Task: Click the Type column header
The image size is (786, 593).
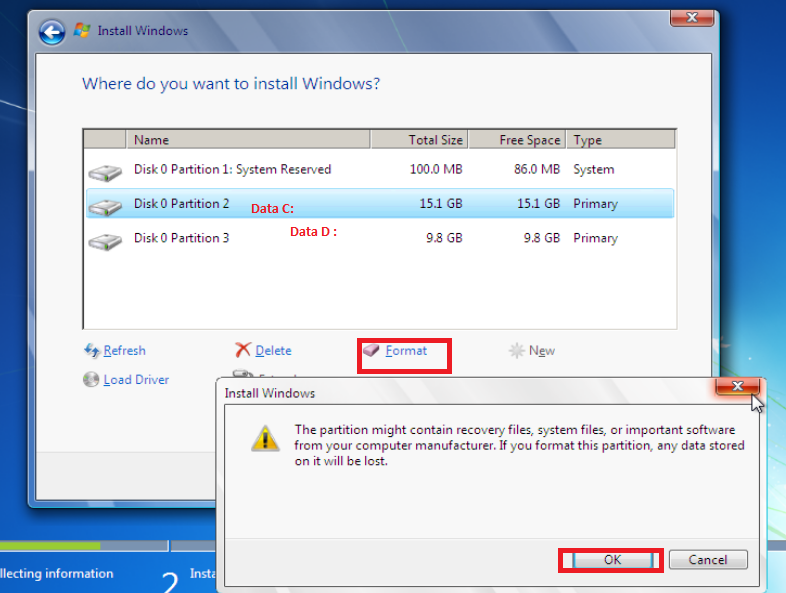Action: (621, 140)
